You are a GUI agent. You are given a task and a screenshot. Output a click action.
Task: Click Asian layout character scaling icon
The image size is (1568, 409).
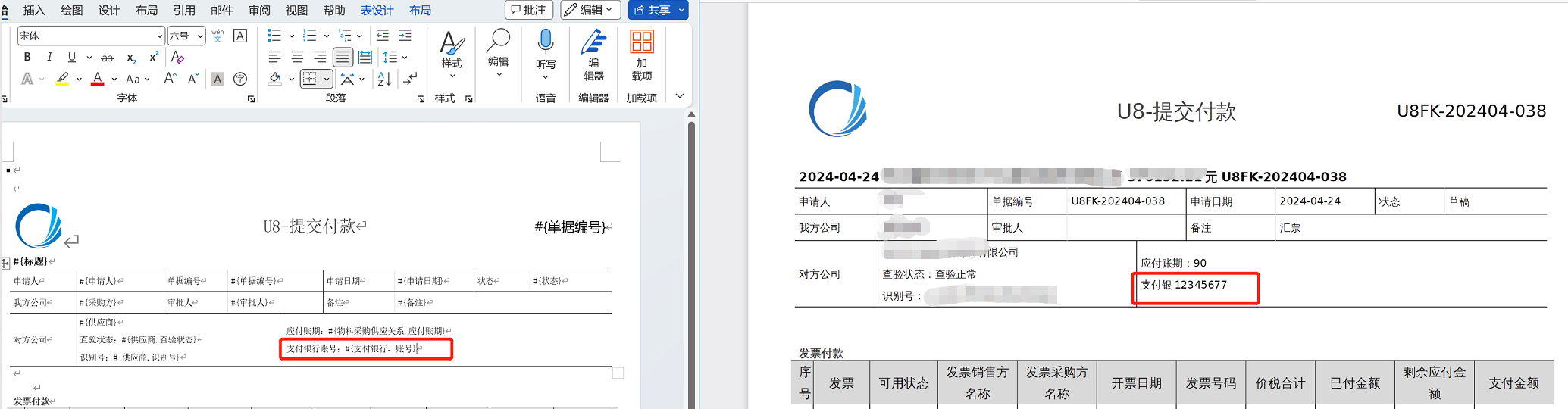pyautogui.click(x=347, y=79)
